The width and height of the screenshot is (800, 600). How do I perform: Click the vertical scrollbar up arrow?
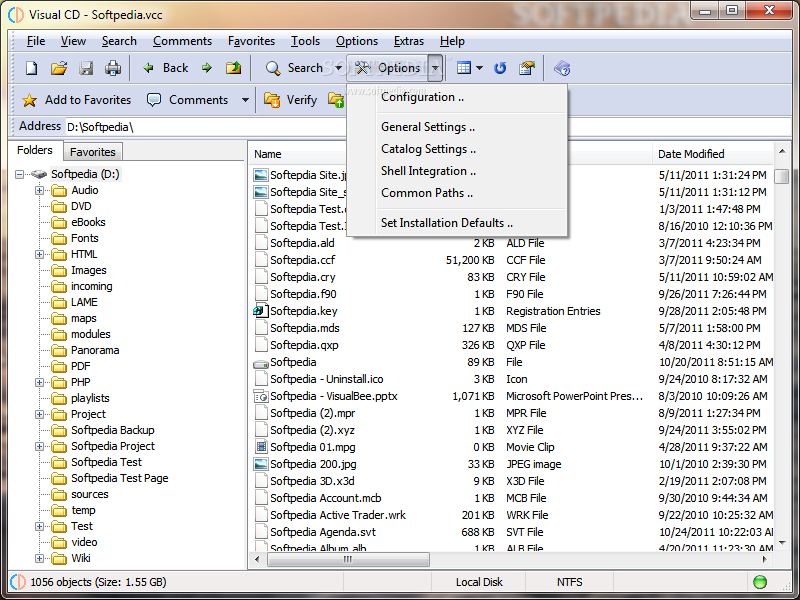782,152
